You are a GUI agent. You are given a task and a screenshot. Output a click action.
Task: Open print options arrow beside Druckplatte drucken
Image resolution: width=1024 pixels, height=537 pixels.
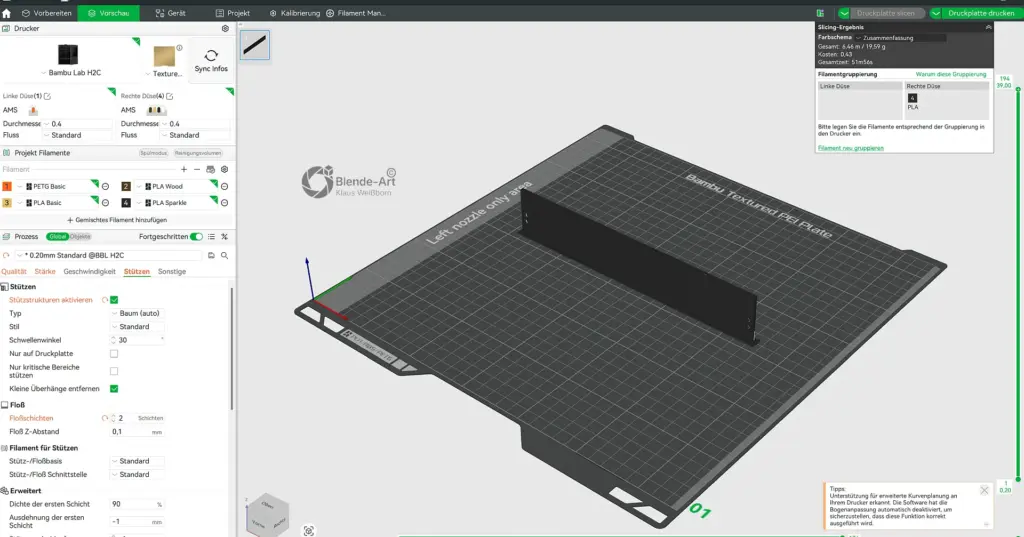pos(936,13)
